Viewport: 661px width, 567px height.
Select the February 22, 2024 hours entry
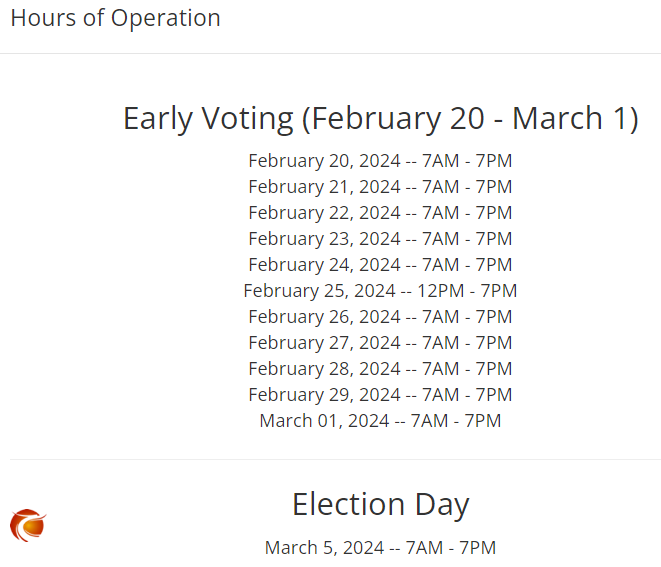tap(380, 213)
